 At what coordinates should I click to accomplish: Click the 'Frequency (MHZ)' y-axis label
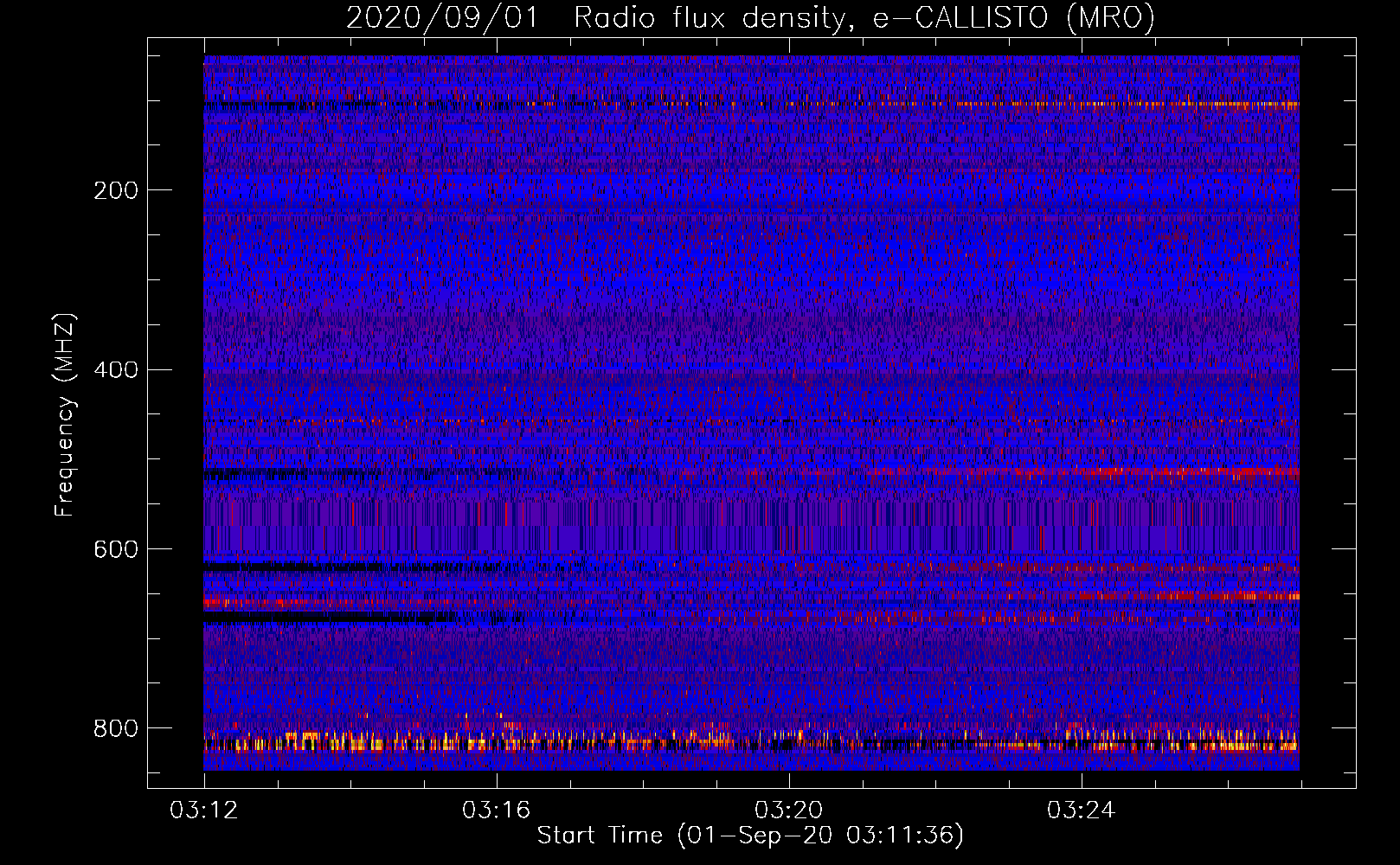(64, 415)
